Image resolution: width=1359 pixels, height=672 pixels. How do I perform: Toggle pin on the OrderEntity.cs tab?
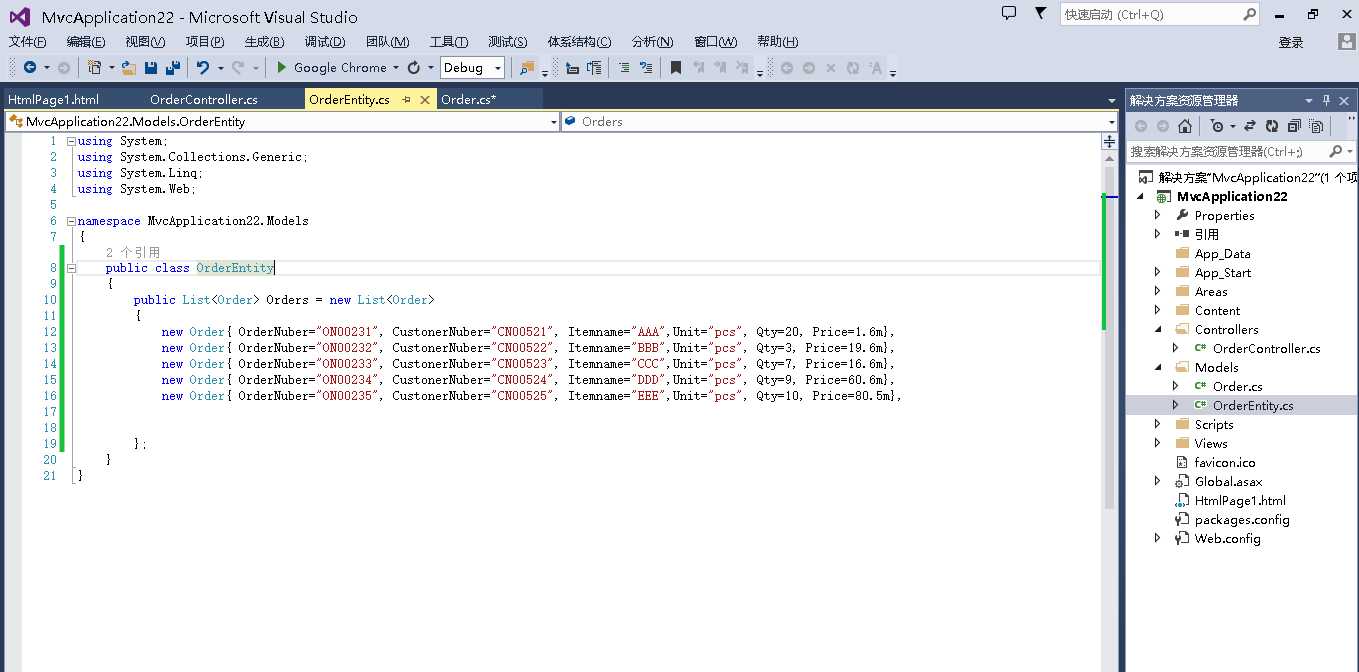pos(407,100)
